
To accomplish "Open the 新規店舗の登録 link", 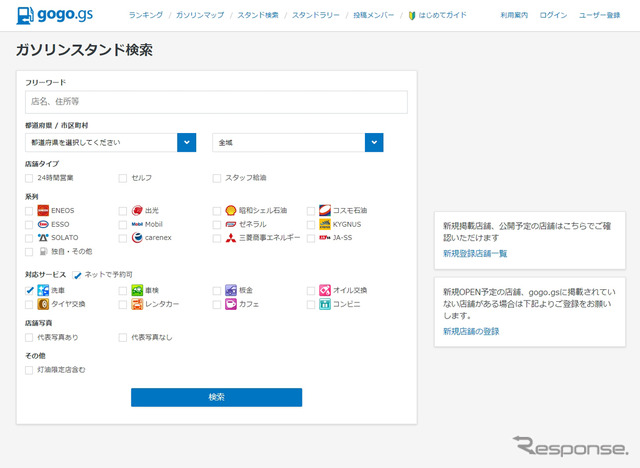I will [x=471, y=331].
